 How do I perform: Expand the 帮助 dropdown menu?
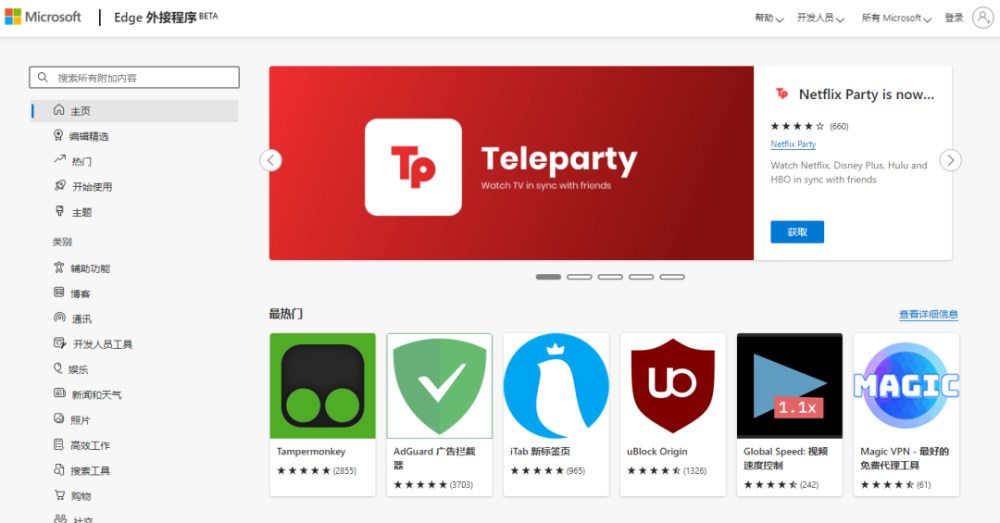point(768,18)
